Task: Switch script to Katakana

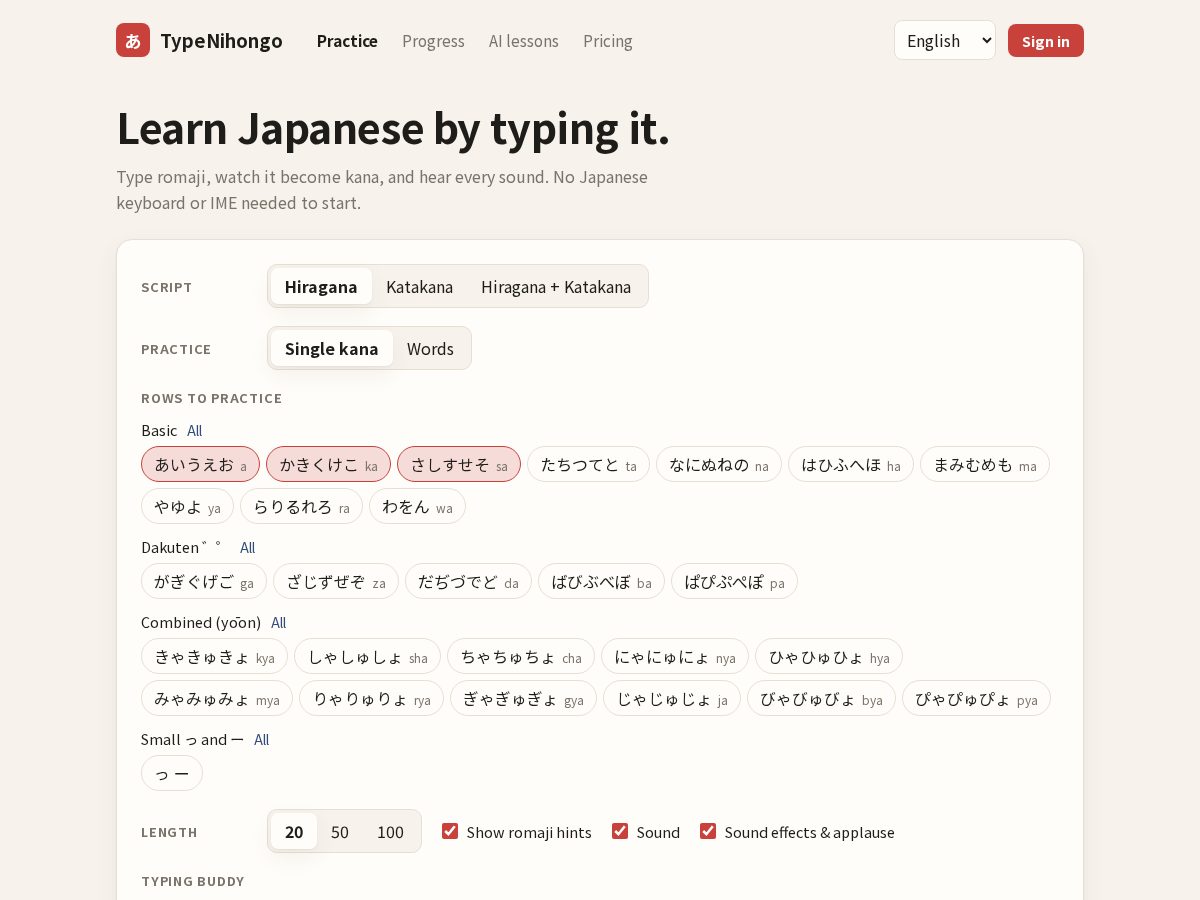Action: click(x=419, y=287)
